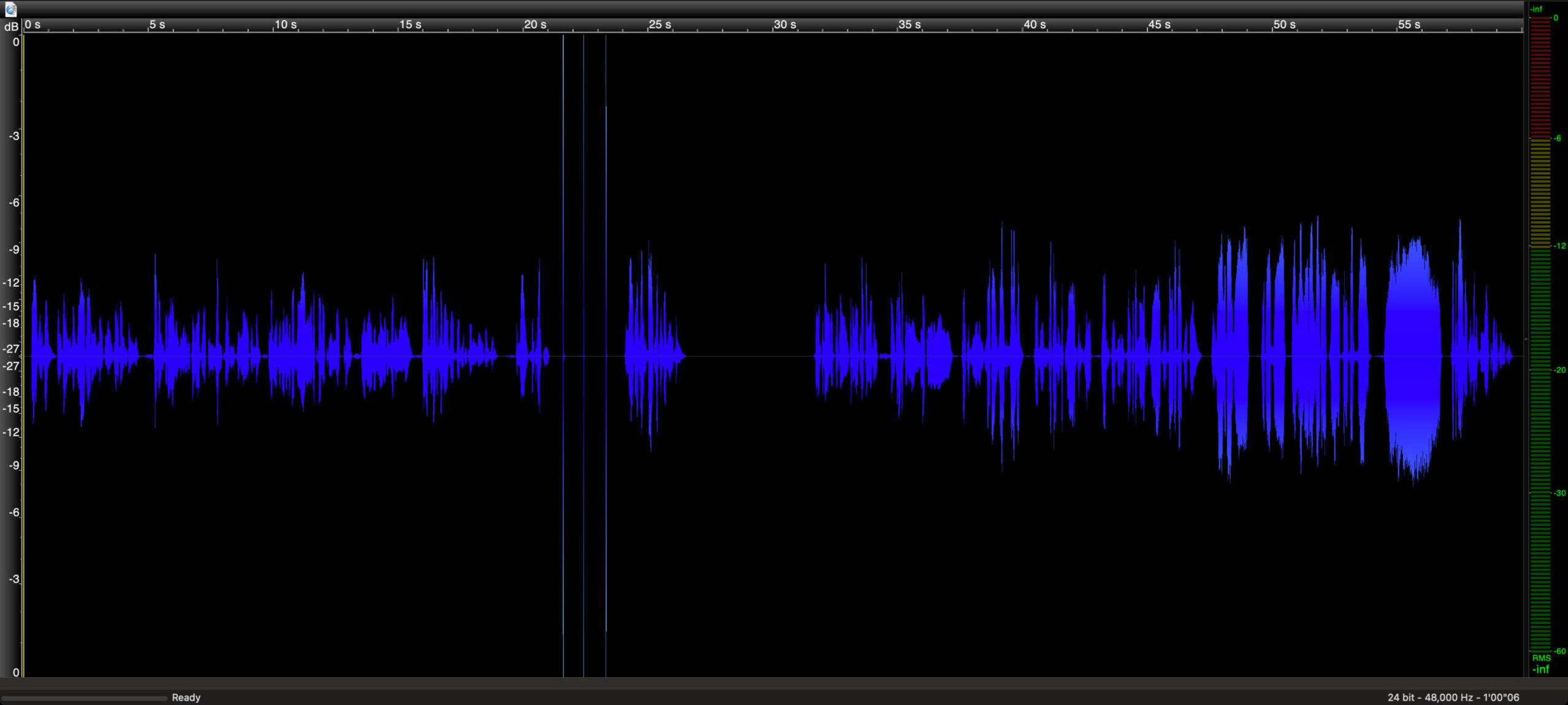The height and width of the screenshot is (705, 1568).
Task: Click the 40 s mark on time ruler
Action: click(1034, 25)
